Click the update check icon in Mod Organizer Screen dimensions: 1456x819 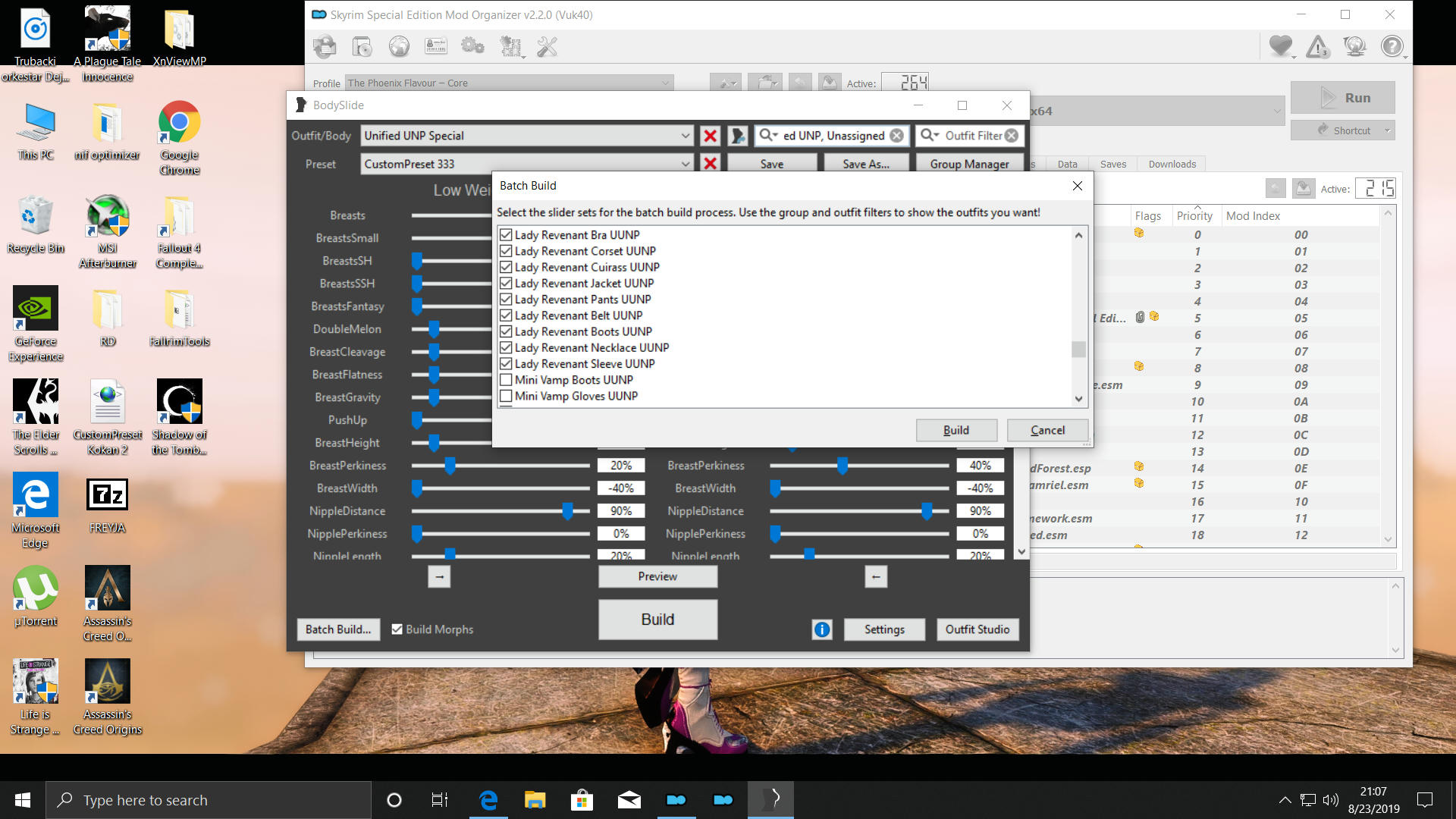point(1355,47)
